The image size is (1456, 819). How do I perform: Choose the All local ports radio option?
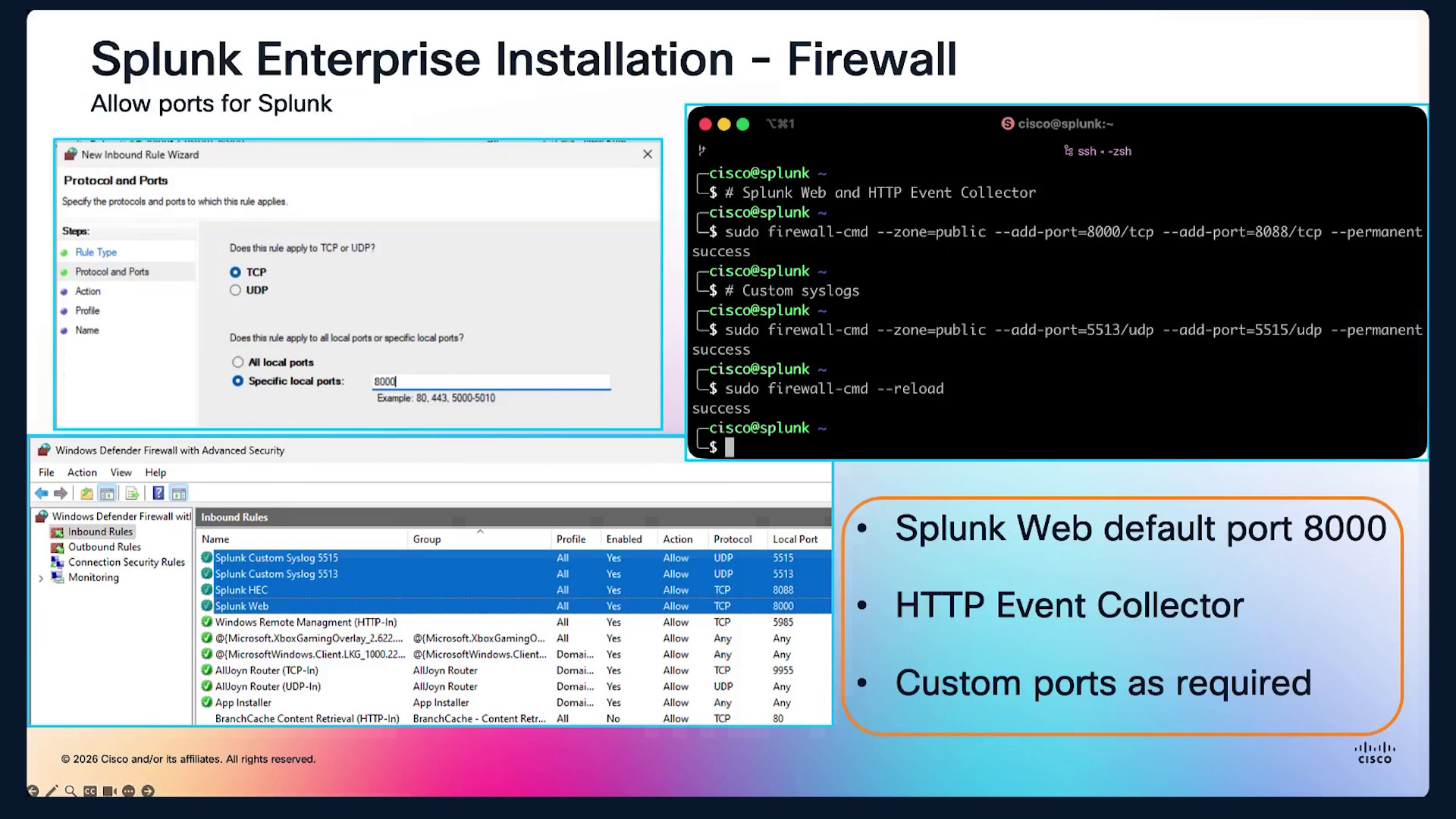[238, 362]
